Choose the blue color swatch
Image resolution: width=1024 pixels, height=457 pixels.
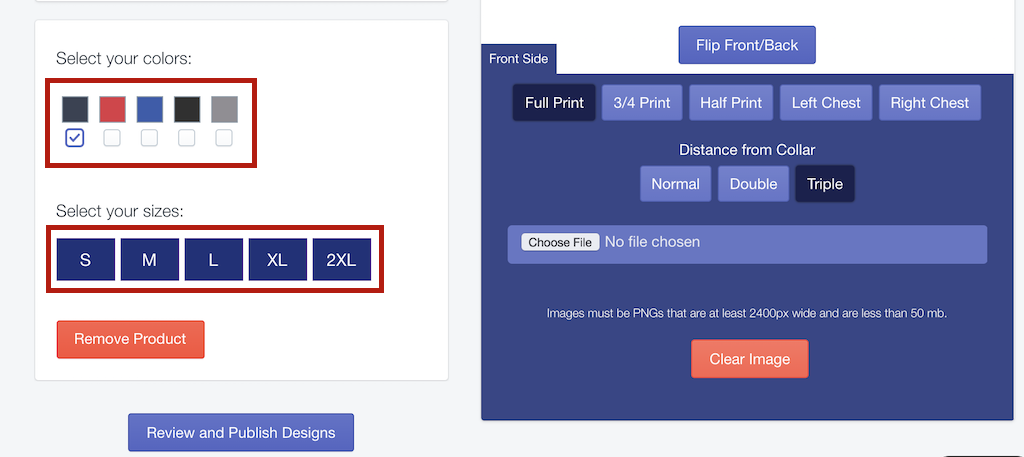[x=150, y=110]
